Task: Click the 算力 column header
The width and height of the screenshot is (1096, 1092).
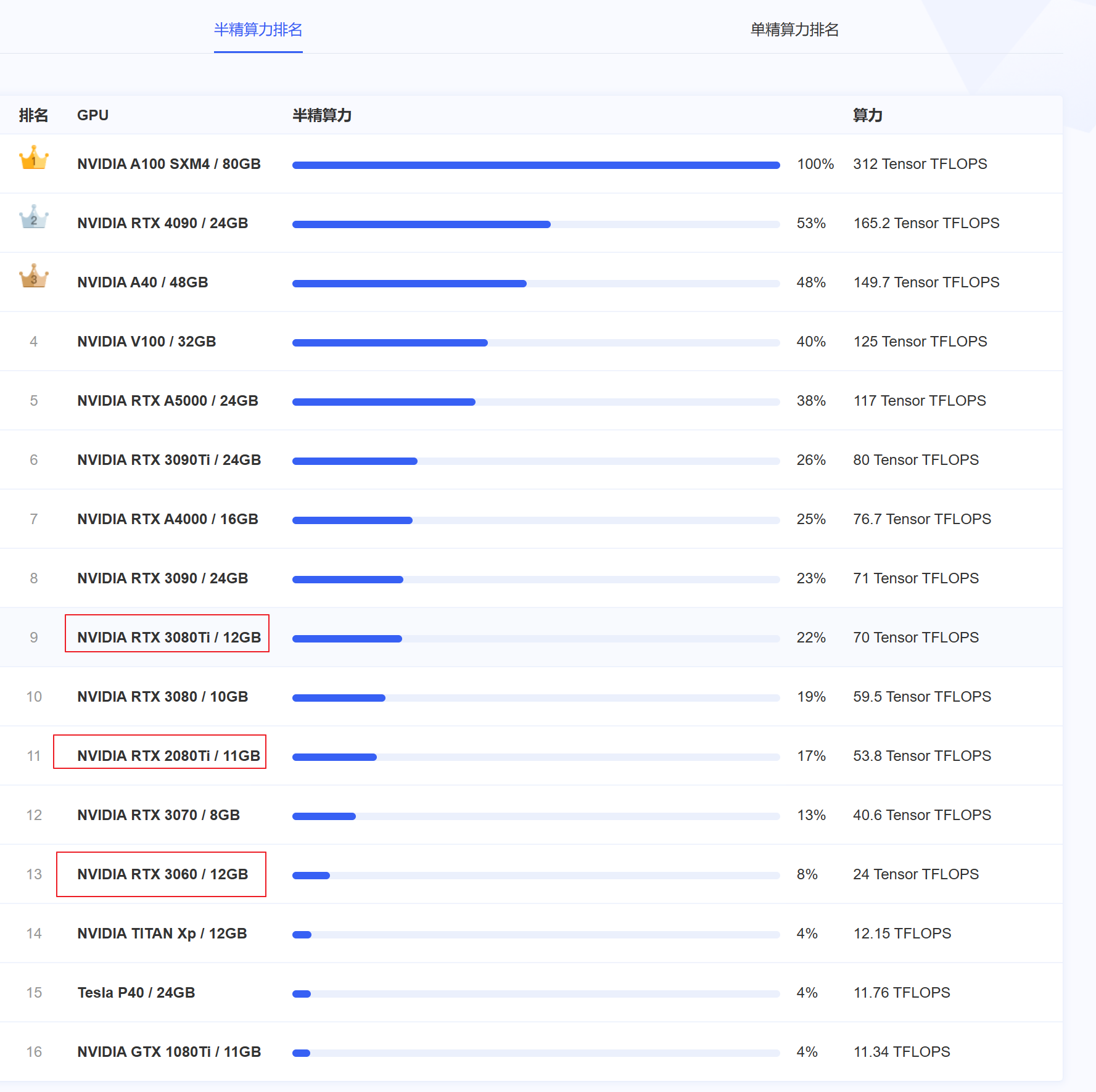Action: [867, 115]
